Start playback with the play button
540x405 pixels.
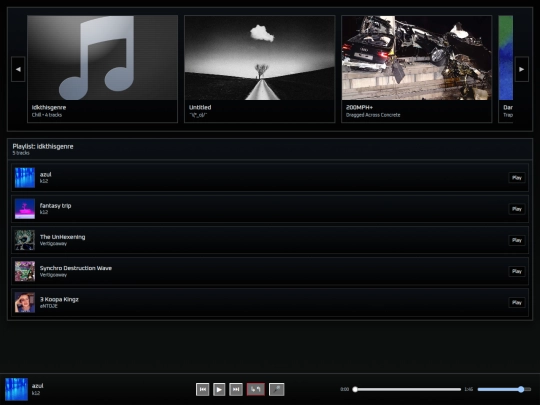pos(219,390)
